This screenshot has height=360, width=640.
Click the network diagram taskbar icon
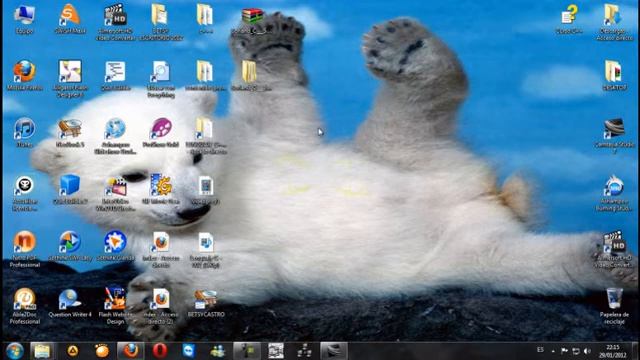tap(304, 351)
